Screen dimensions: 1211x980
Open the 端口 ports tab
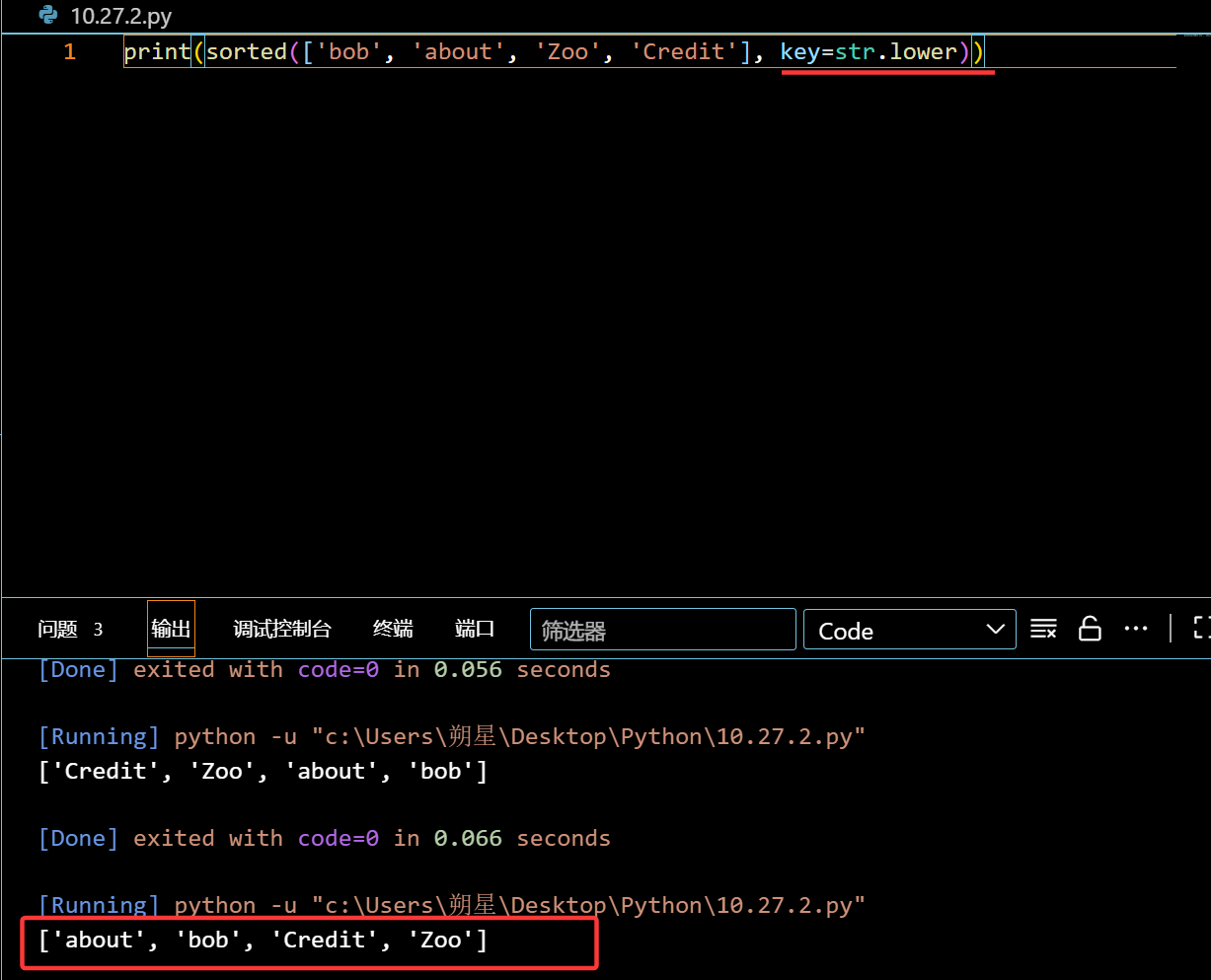(x=475, y=630)
